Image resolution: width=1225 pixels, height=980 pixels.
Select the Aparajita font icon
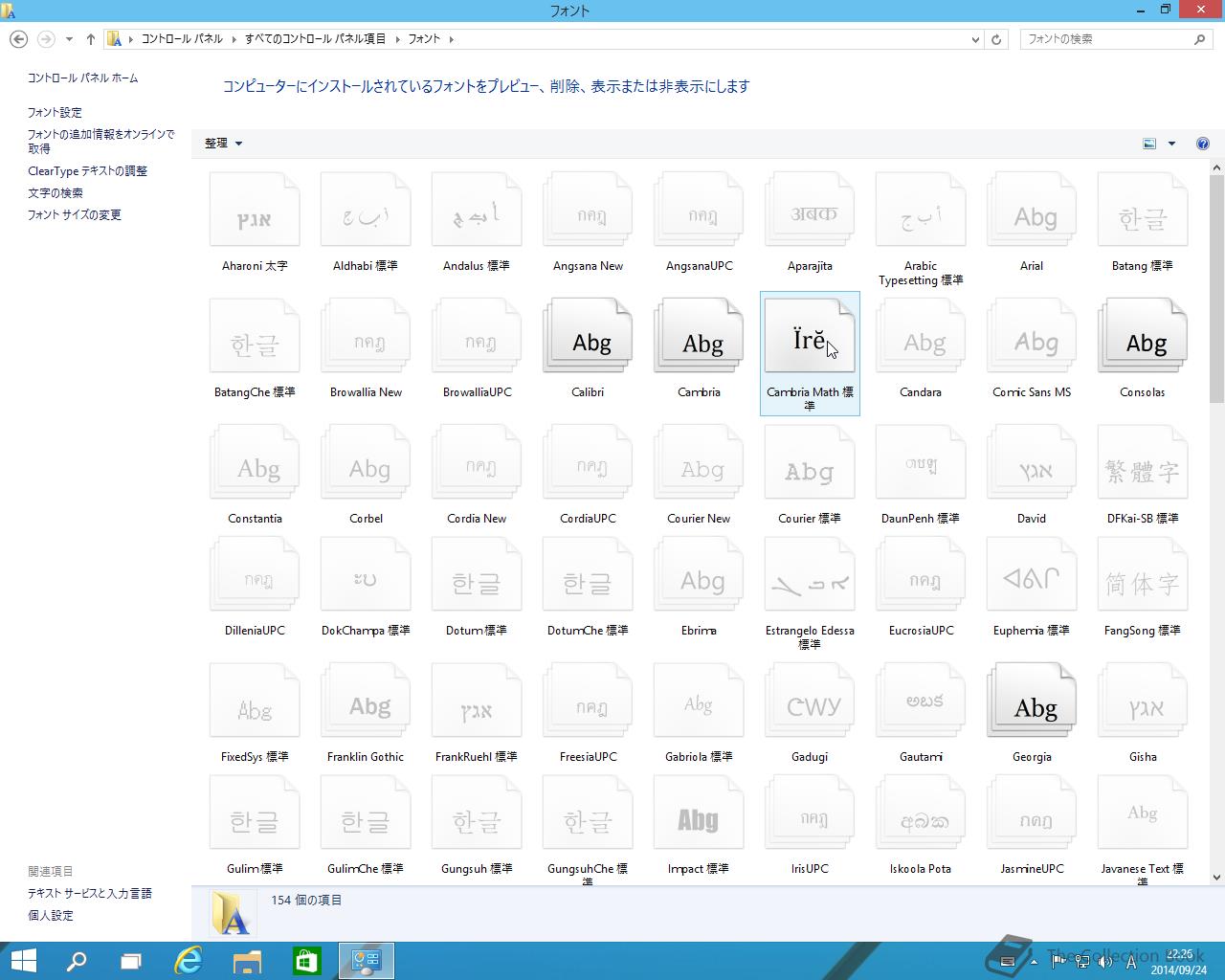(x=810, y=210)
